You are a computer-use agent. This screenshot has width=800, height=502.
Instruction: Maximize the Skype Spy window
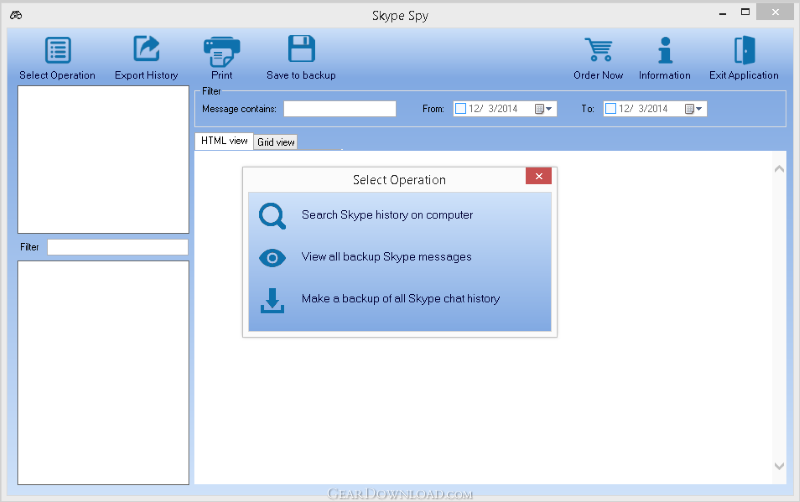(745, 12)
